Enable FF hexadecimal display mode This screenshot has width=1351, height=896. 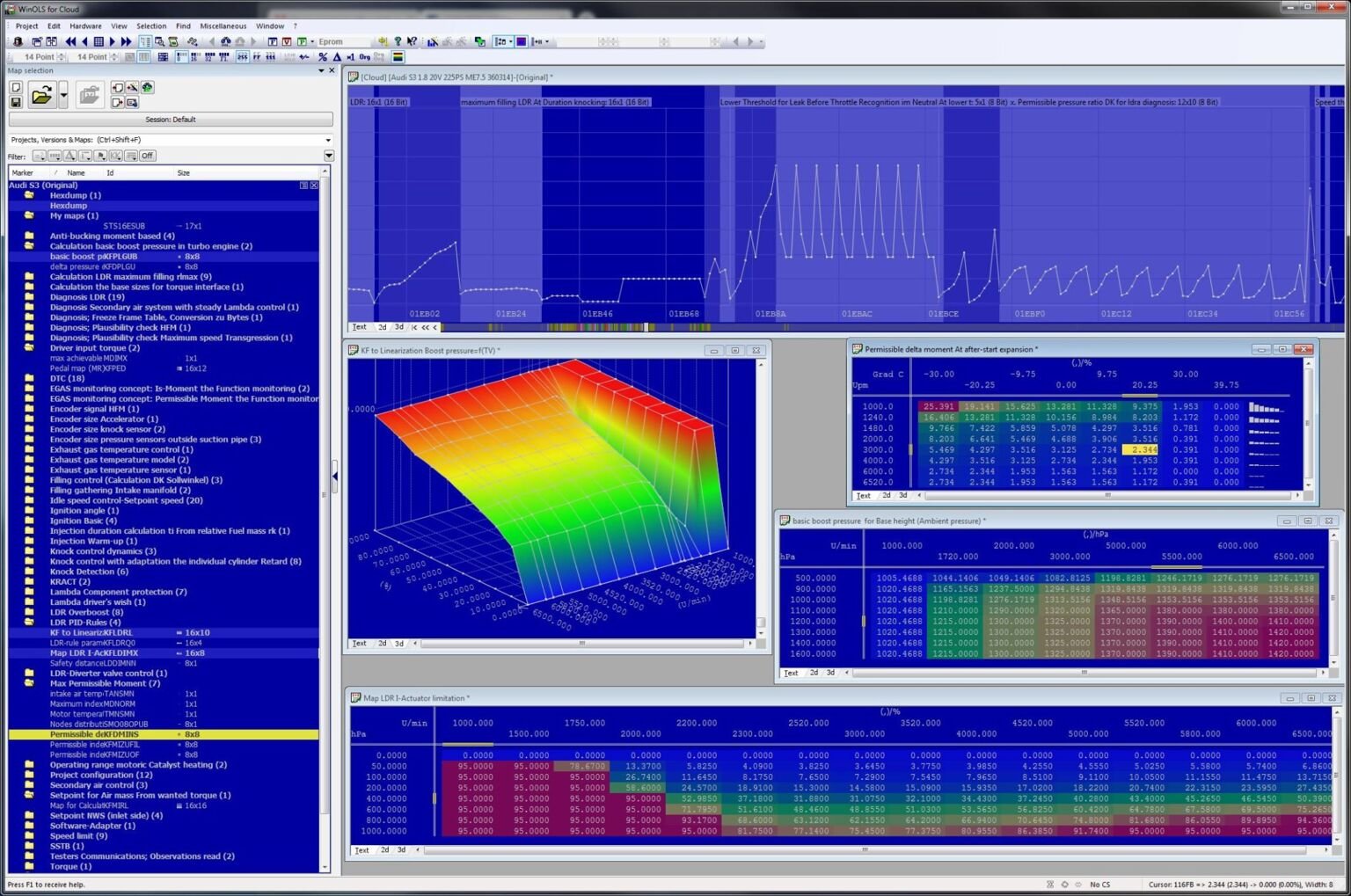pos(256,56)
